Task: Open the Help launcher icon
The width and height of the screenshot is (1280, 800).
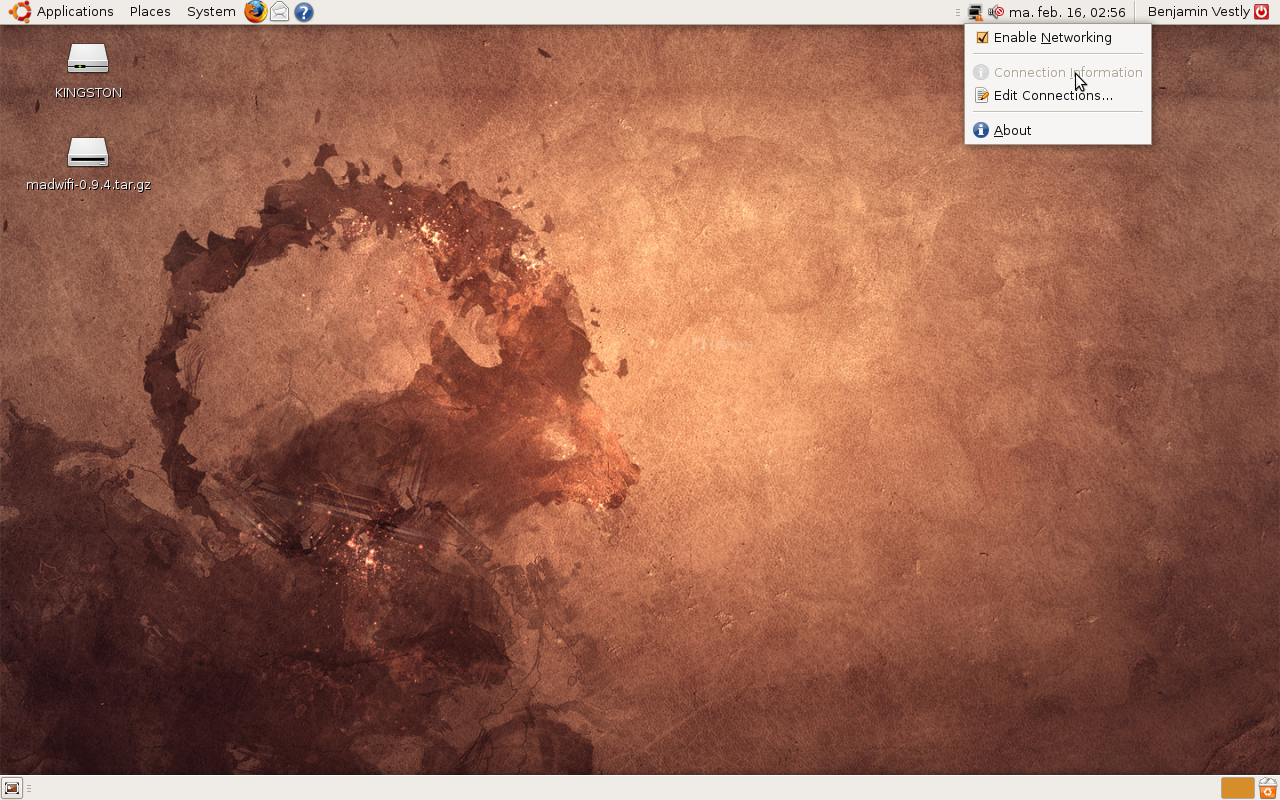Action: 304,12
